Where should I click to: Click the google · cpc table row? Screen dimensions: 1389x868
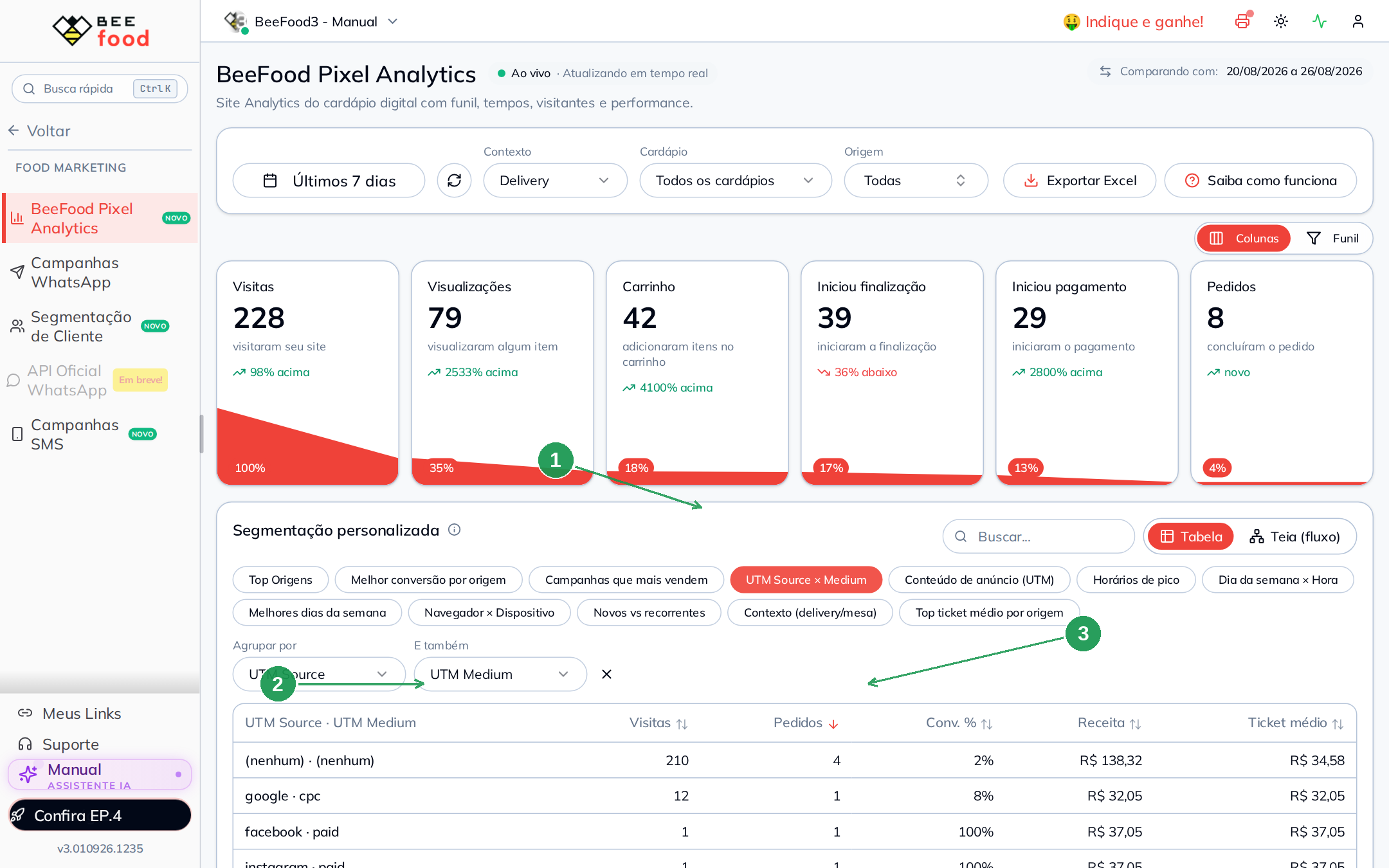coord(795,796)
